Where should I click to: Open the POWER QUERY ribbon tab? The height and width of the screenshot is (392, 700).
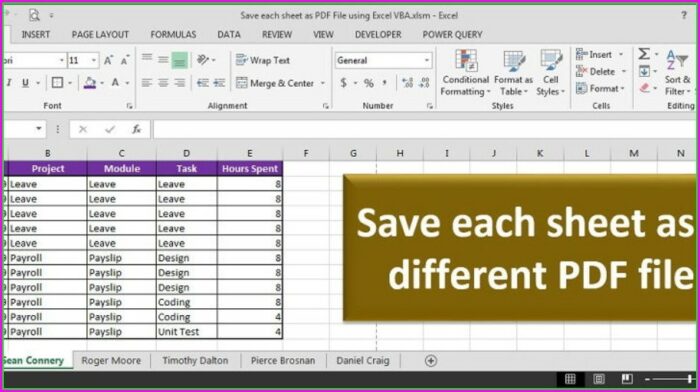coord(452,34)
